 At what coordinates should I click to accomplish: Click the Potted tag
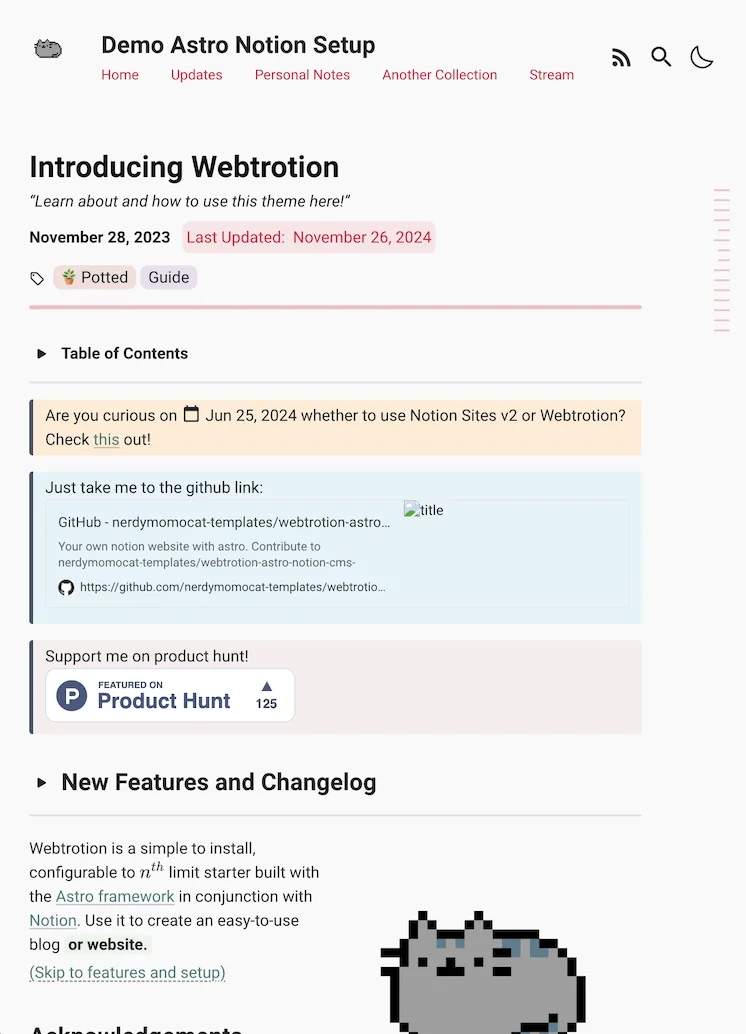(95, 277)
